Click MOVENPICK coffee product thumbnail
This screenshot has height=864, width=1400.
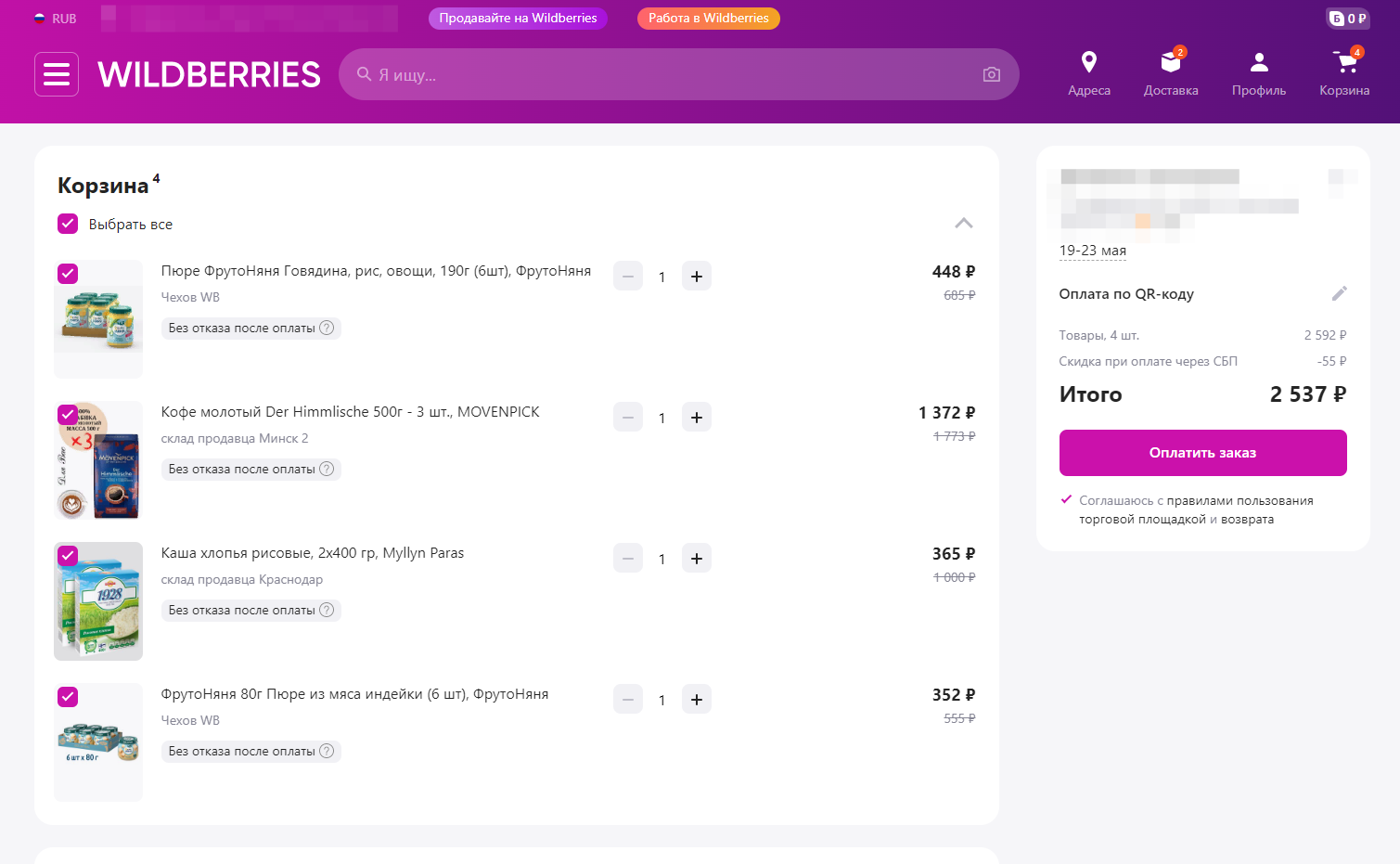point(98,460)
